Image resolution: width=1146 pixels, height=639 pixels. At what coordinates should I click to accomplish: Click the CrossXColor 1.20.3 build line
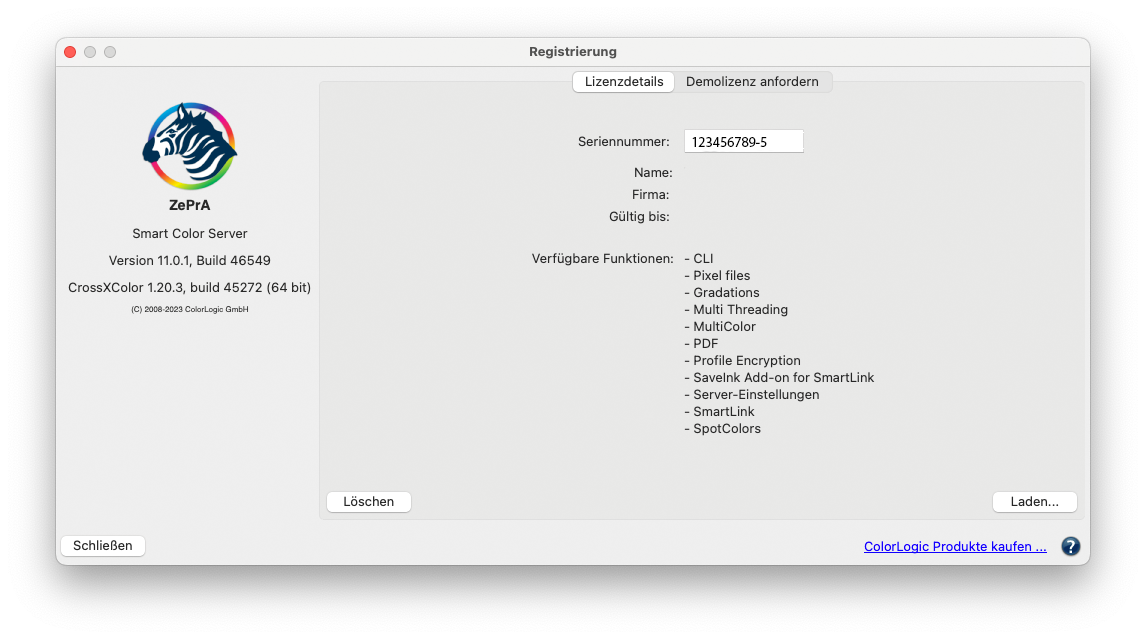(189, 287)
